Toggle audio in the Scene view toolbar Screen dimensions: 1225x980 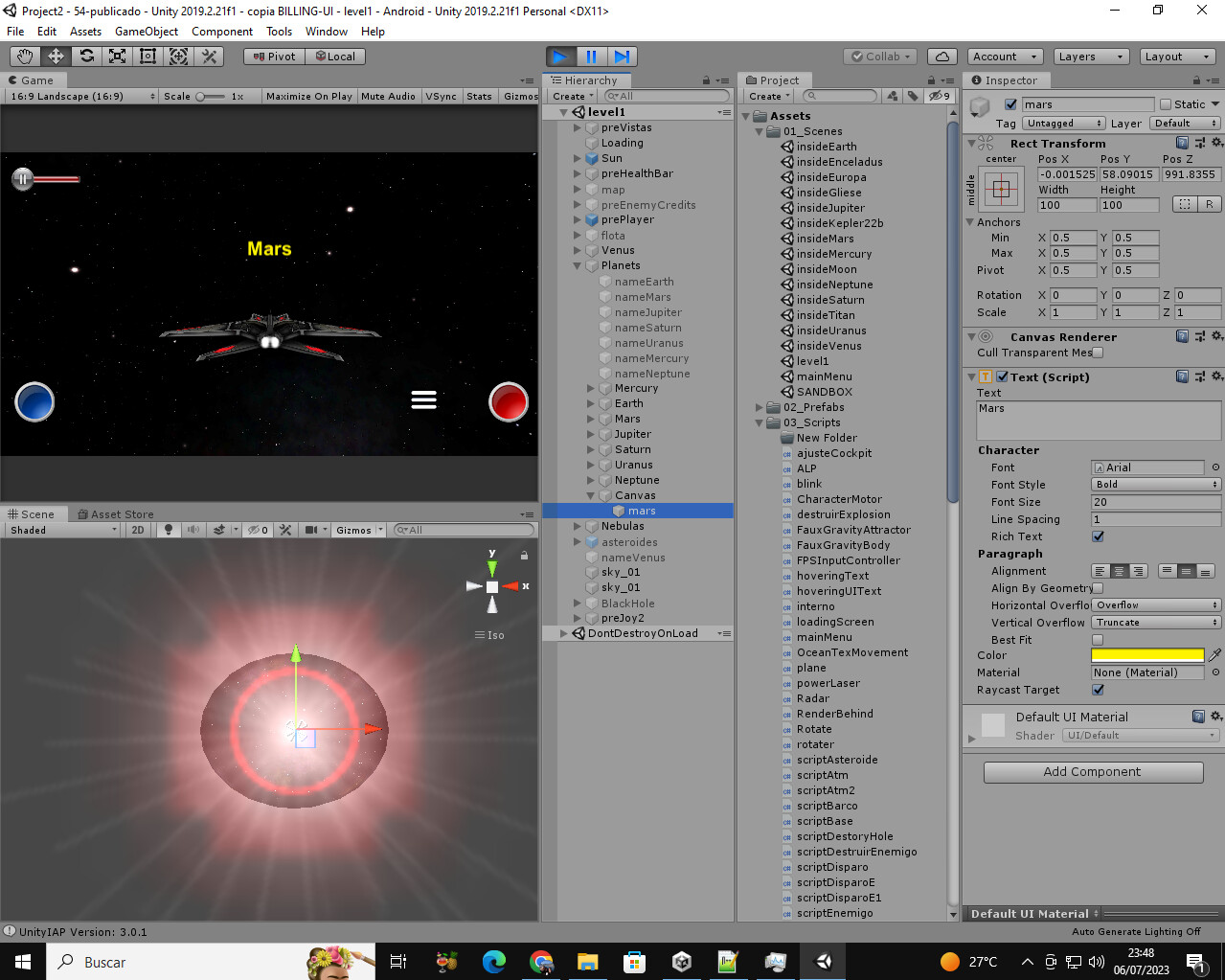coord(194,529)
